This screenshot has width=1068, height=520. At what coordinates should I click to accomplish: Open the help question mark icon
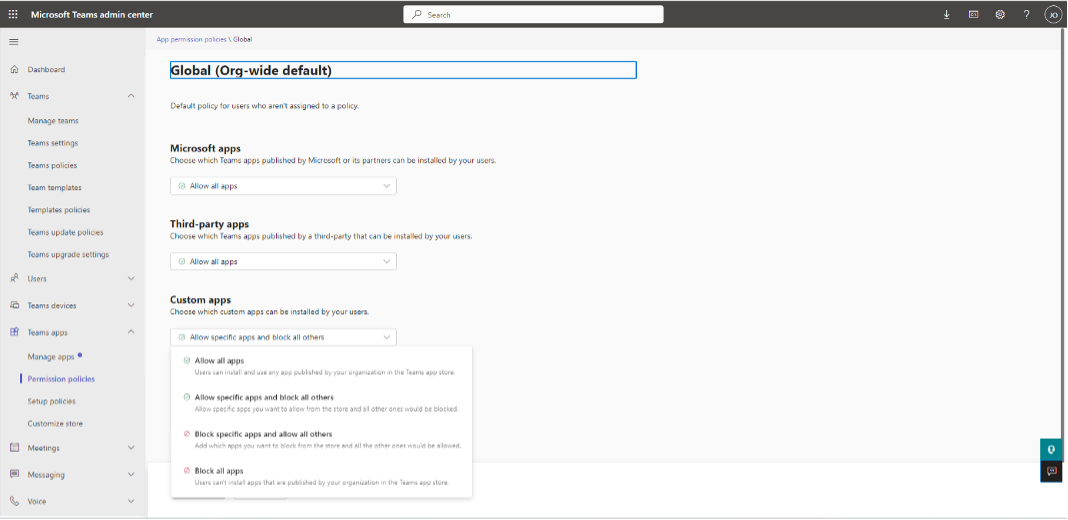coord(1026,14)
